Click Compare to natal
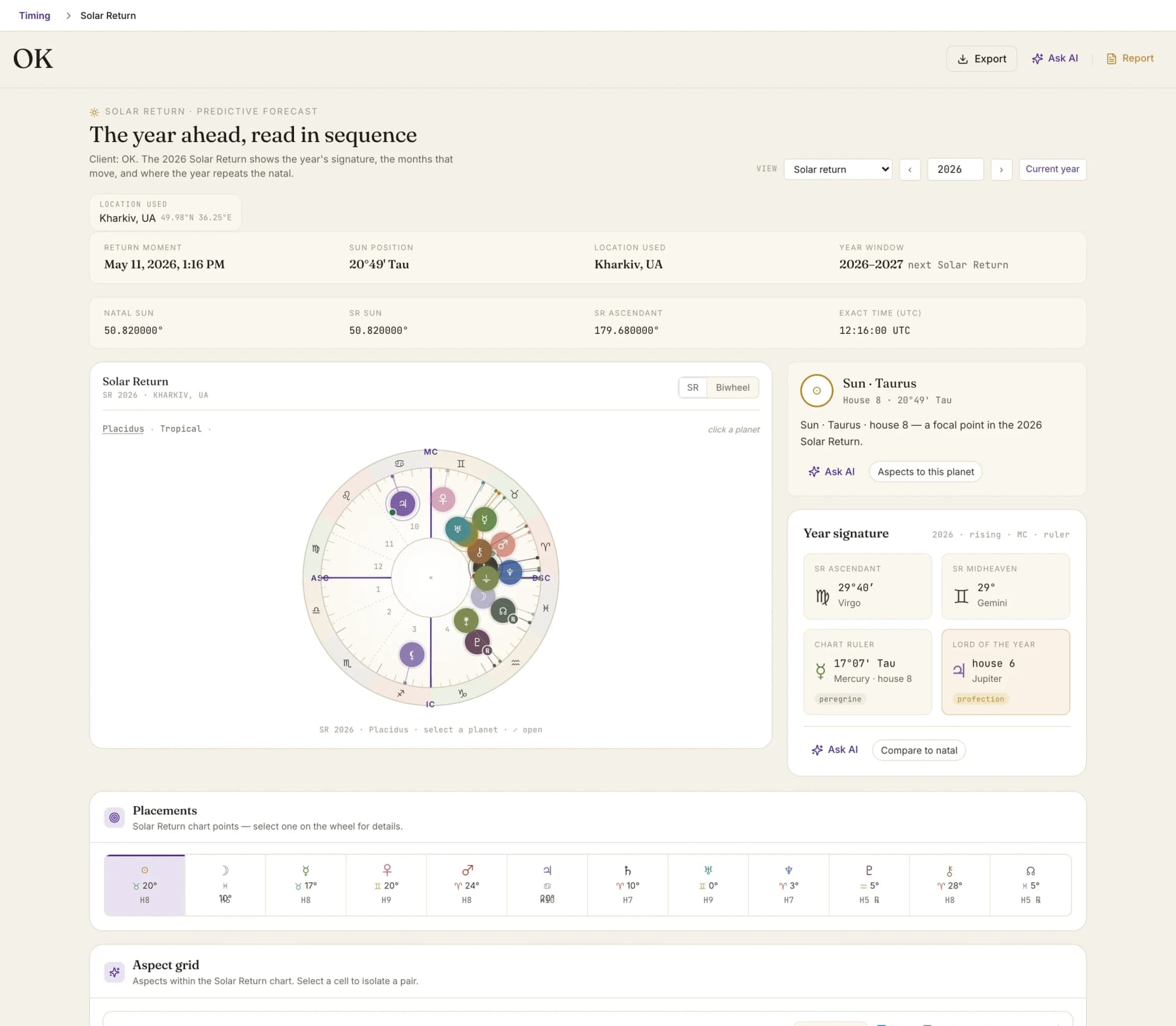The height and width of the screenshot is (1026, 1176). click(919, 750)
